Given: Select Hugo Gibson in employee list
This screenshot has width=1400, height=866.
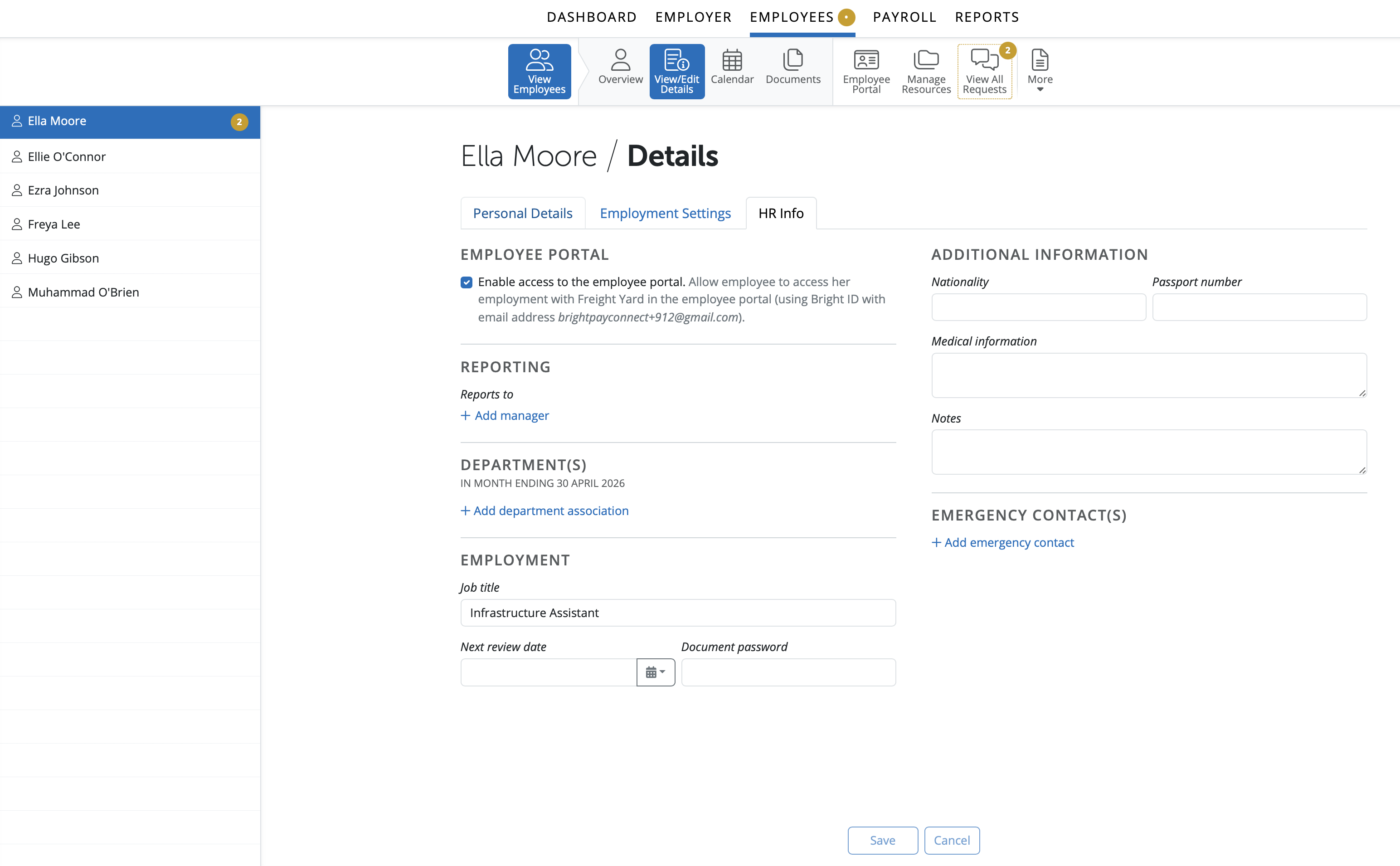Looking at the screenshot, I should (63, 258).
